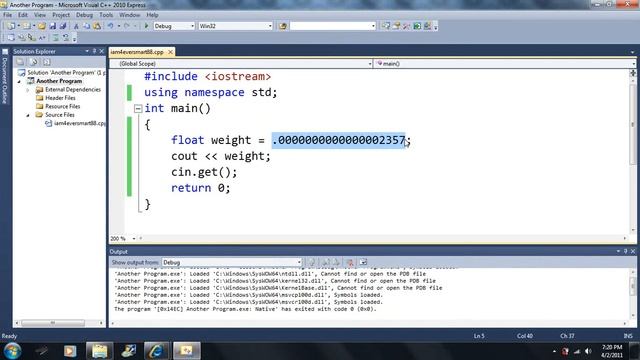Click the clock showing 7:20 PM
This screenshot has width=640, height=360.
point(612,347)
